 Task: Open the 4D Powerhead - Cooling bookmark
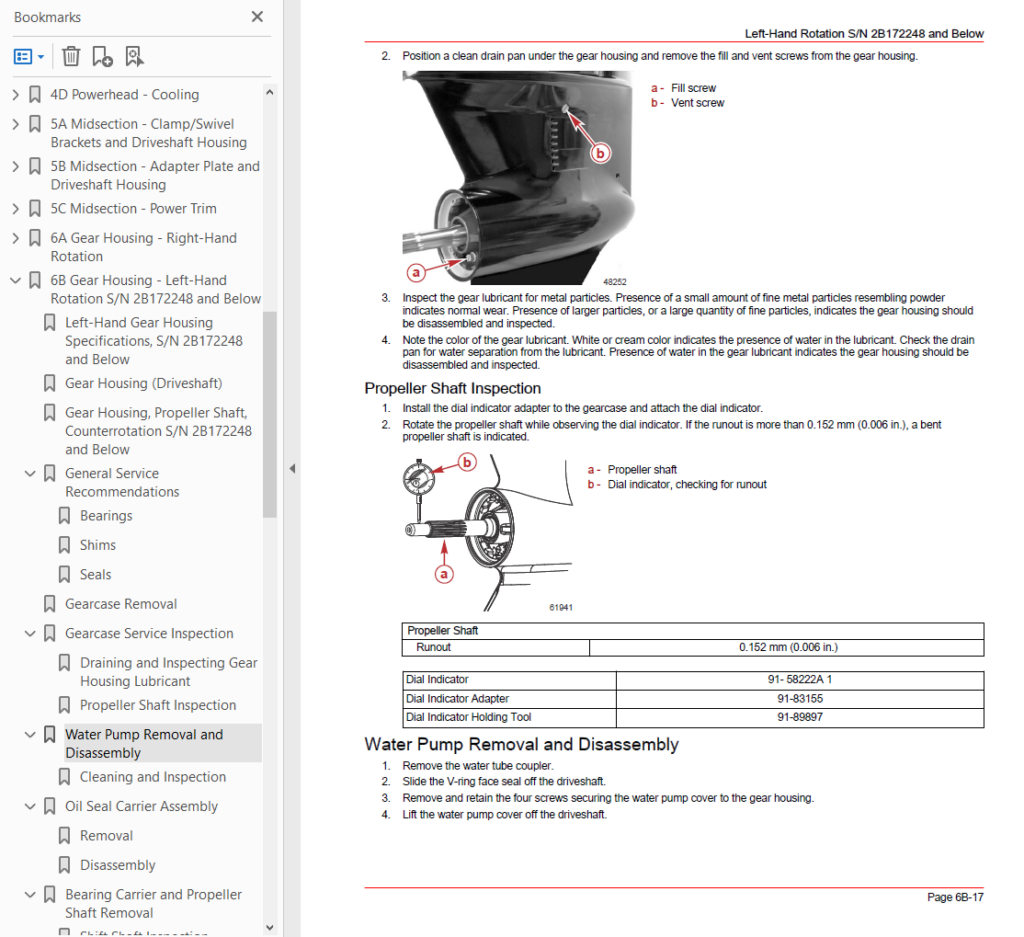tap(125, 95)
